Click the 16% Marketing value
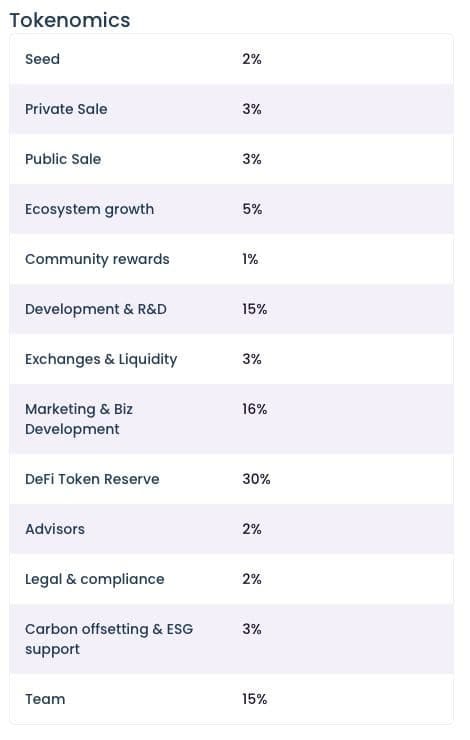The image size is (470, 740). tap(255, 409)
